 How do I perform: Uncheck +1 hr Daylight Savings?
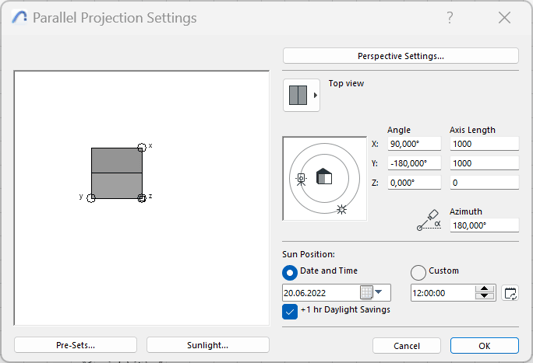click(290, 311)
